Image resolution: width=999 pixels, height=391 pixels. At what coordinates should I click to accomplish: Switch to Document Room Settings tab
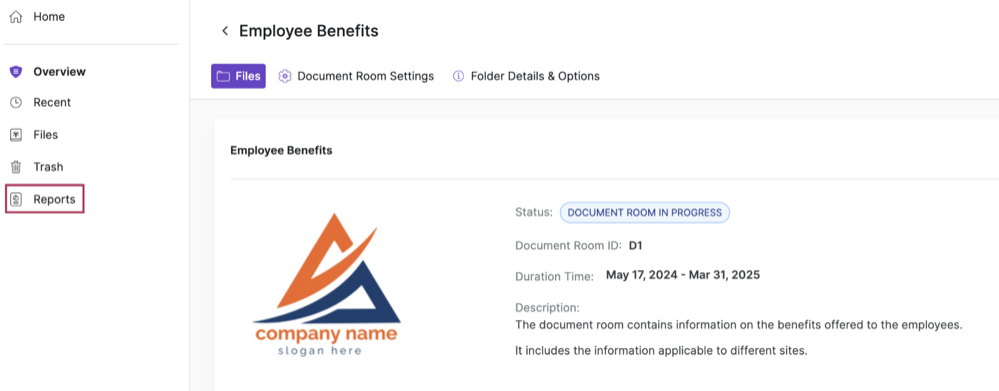(356, 76)
